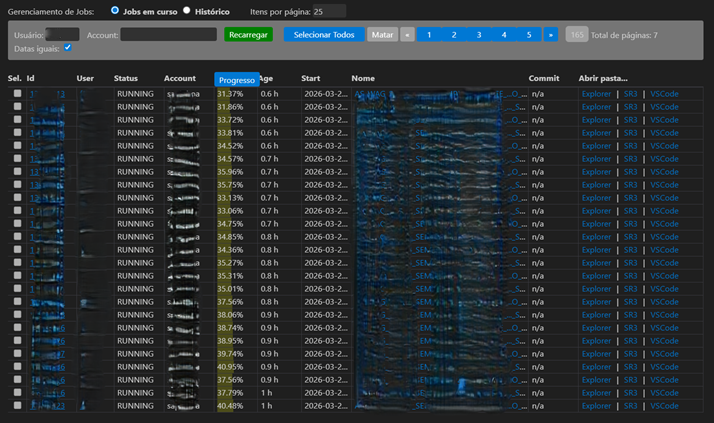The image size is (714, 423).
Task: Check the box for the 31.37% job
Action: coord(17,93)
